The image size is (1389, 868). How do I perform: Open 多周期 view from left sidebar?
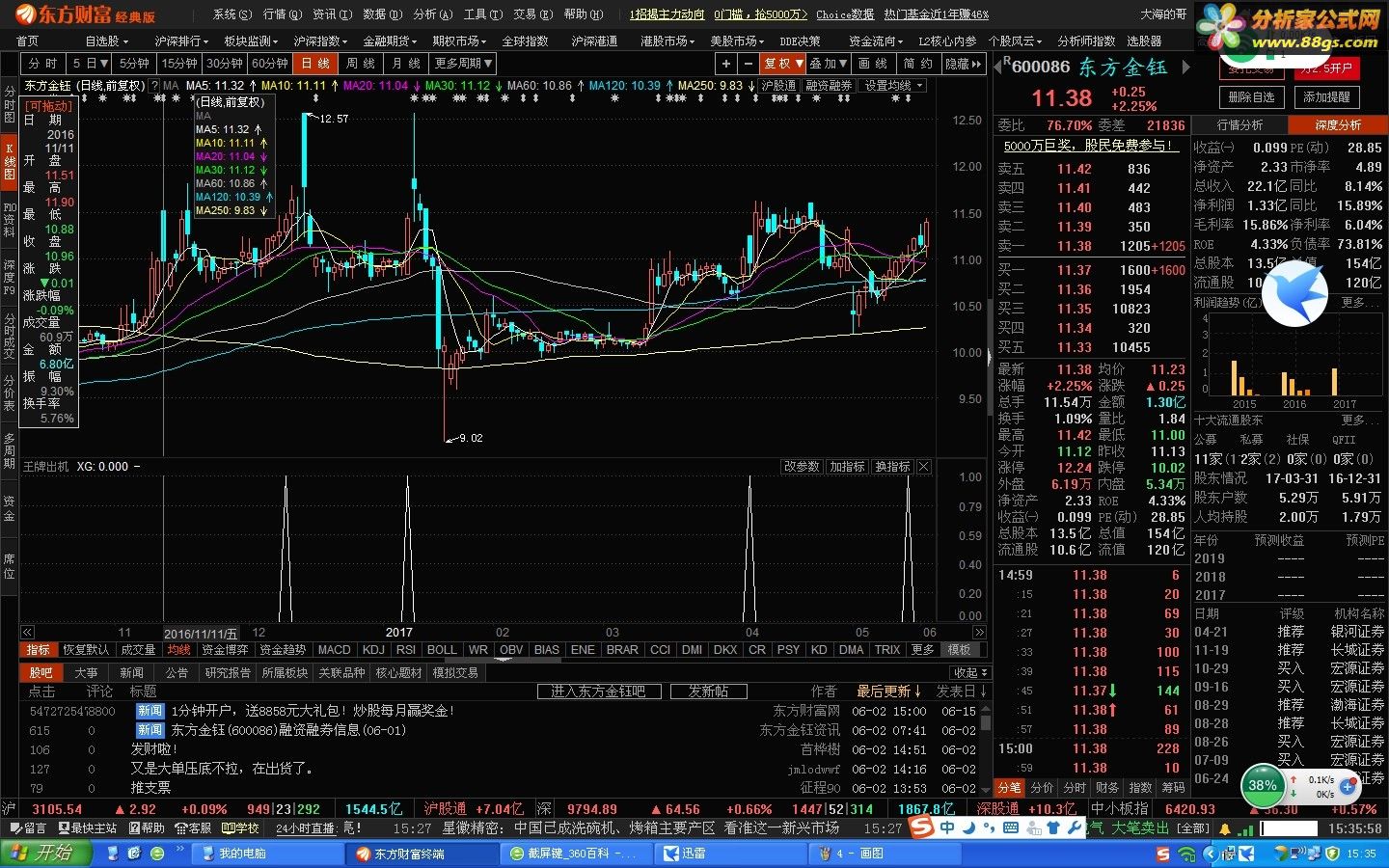point(10,450)
